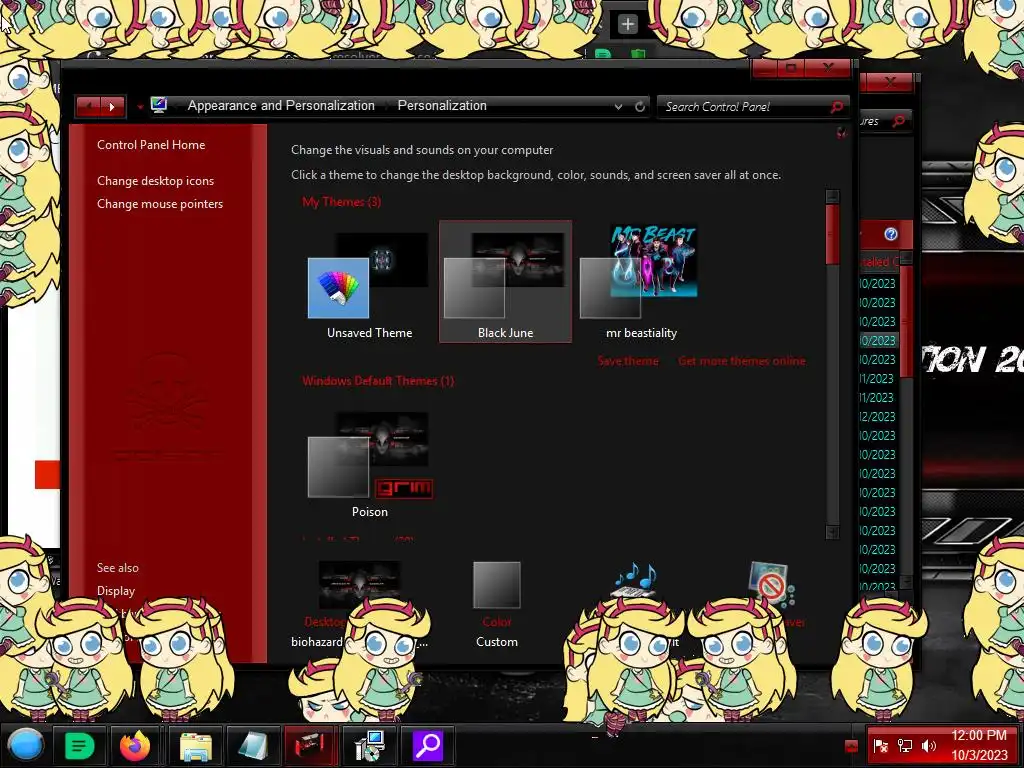Click the theme list scrollbar up arrow
1024x768 pixels.
pos(832,197)
